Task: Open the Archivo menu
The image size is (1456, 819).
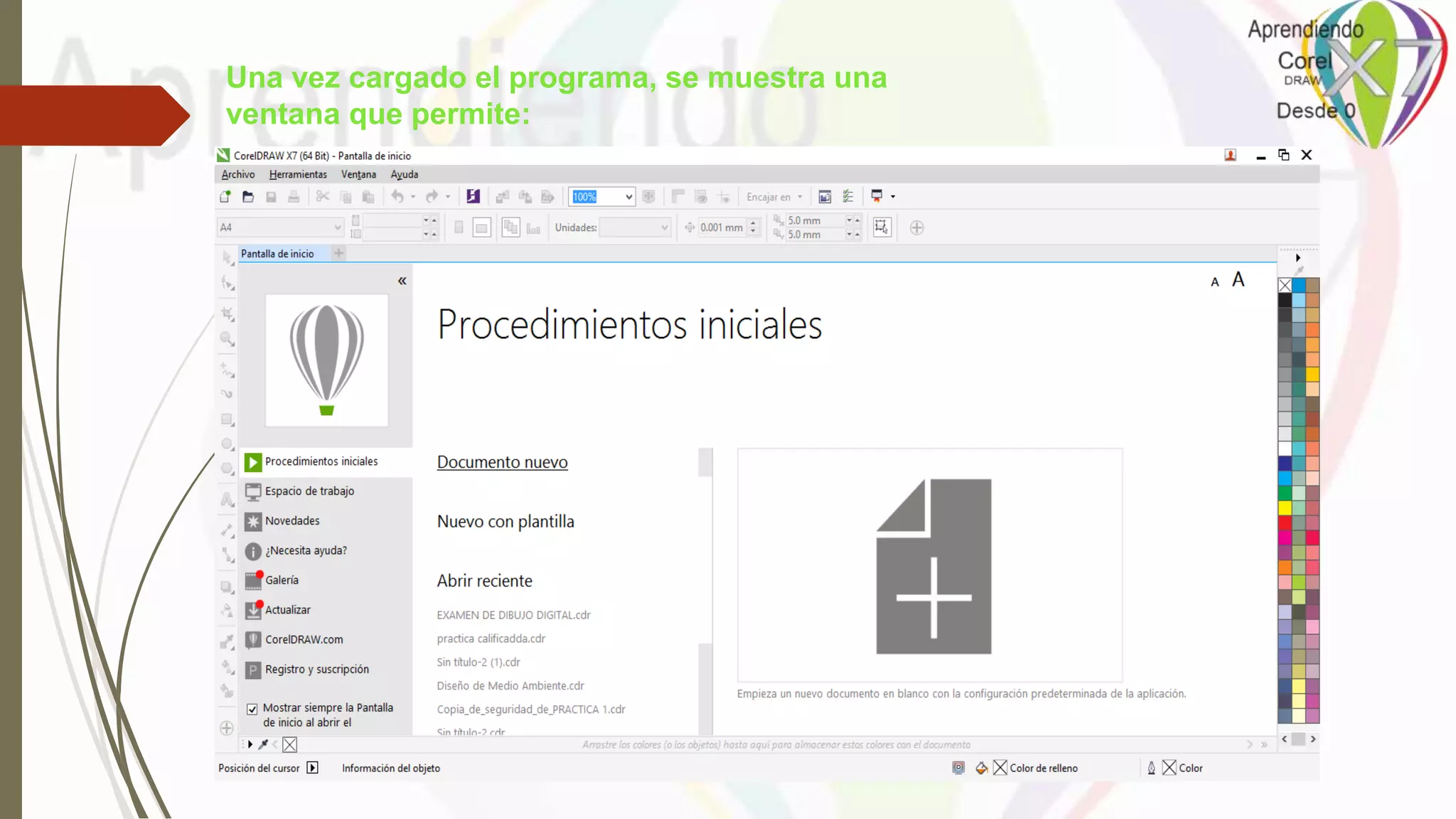Action: (x=237, y=175)
